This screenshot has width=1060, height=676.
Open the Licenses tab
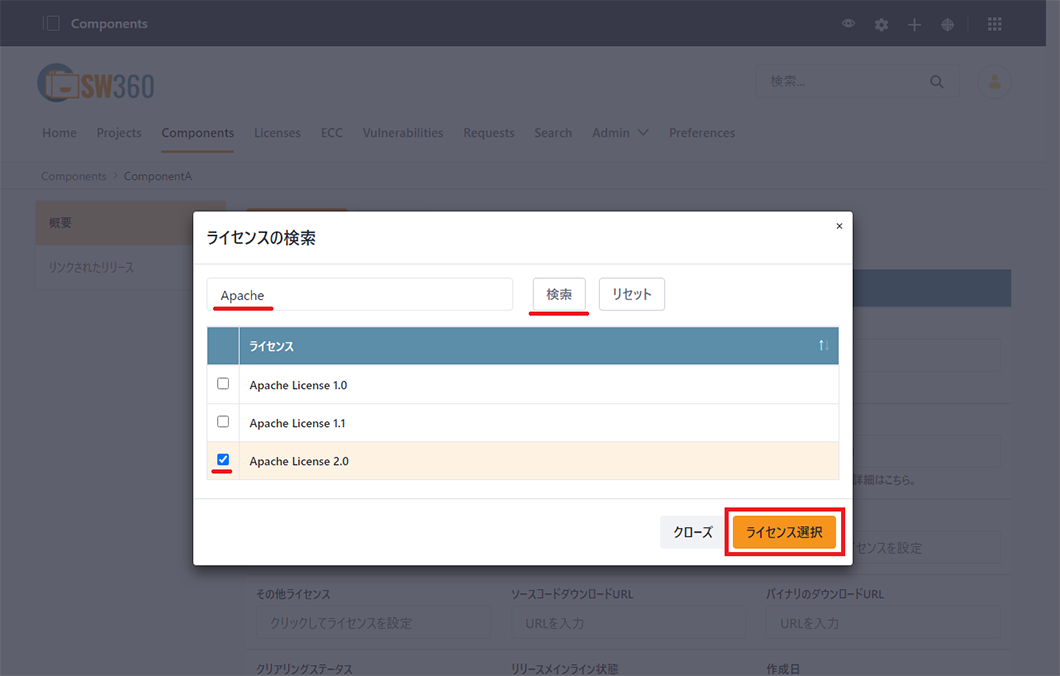[277, 133]
